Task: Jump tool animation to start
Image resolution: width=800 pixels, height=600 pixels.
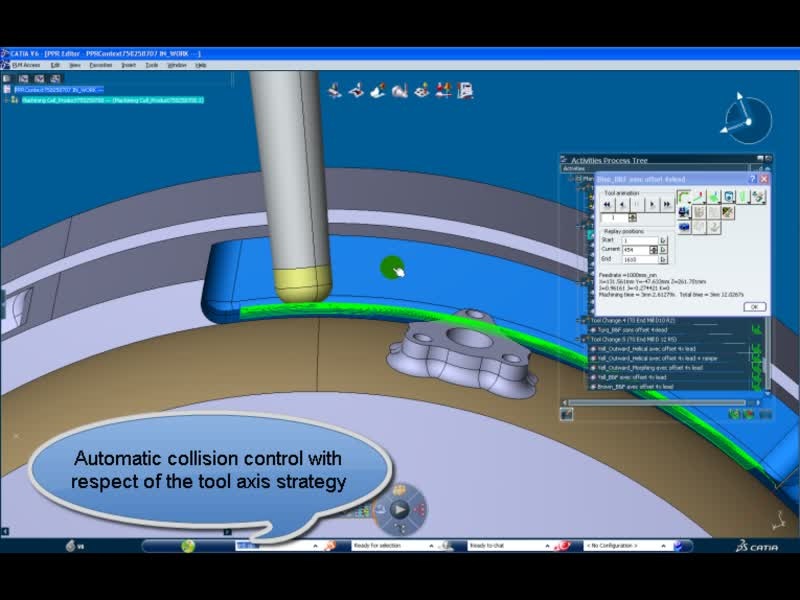Action: [x=607, y=205]
